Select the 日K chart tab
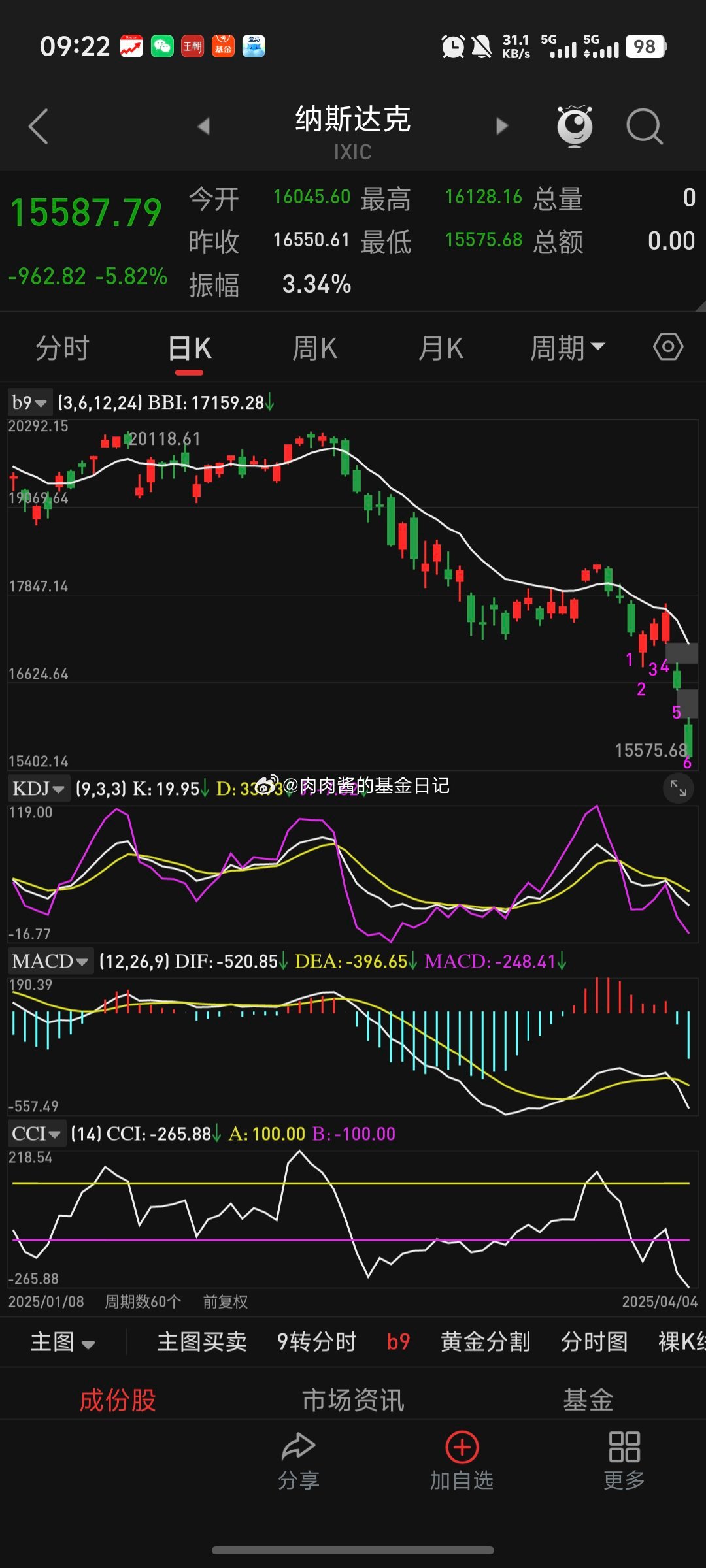 click(x=190, y=348)
